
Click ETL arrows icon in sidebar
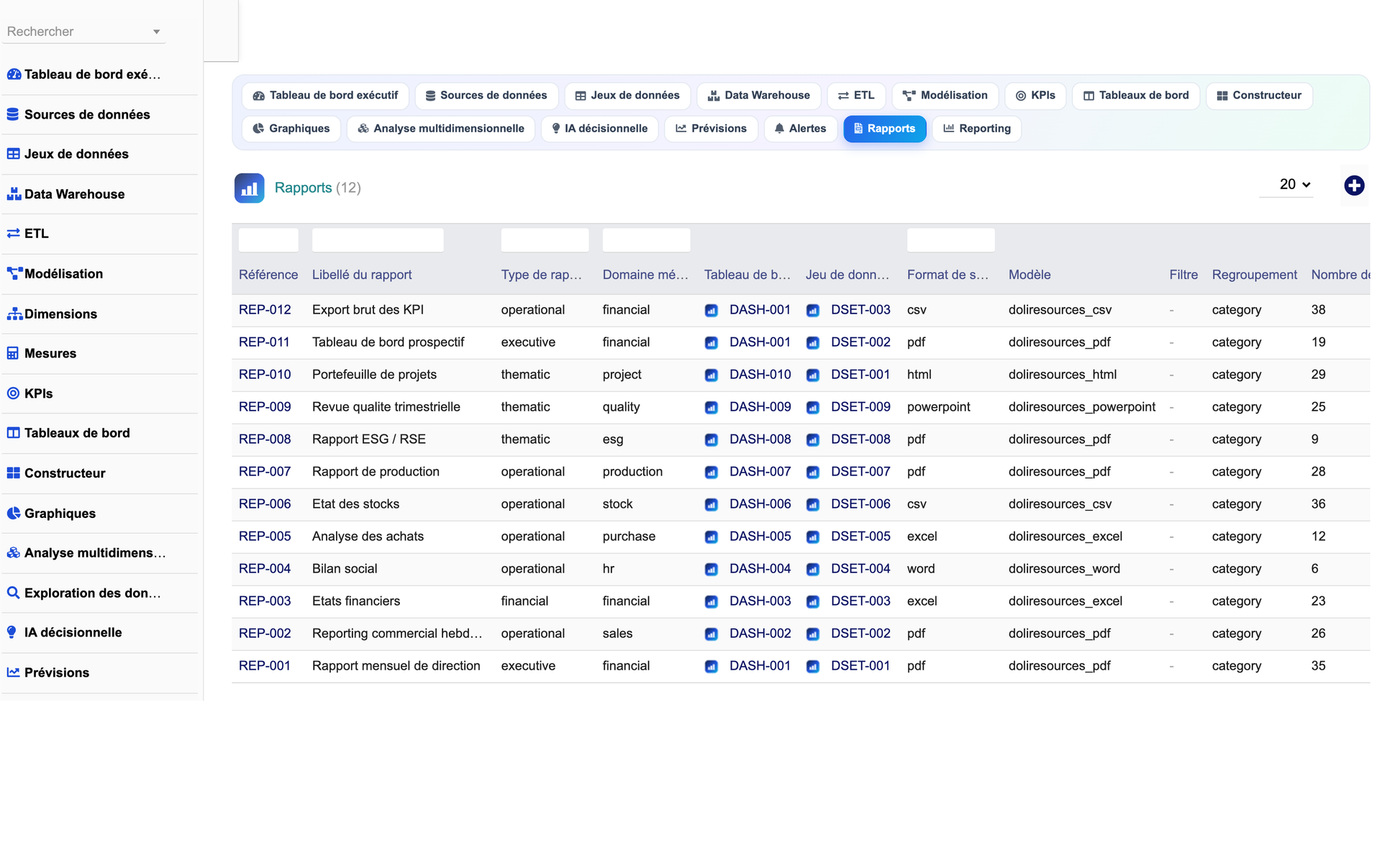click(13, 234)
